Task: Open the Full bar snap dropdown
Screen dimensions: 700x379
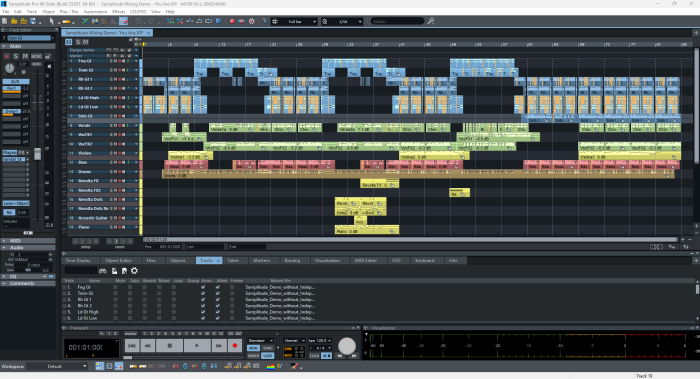Action: (x=314, y=21)
